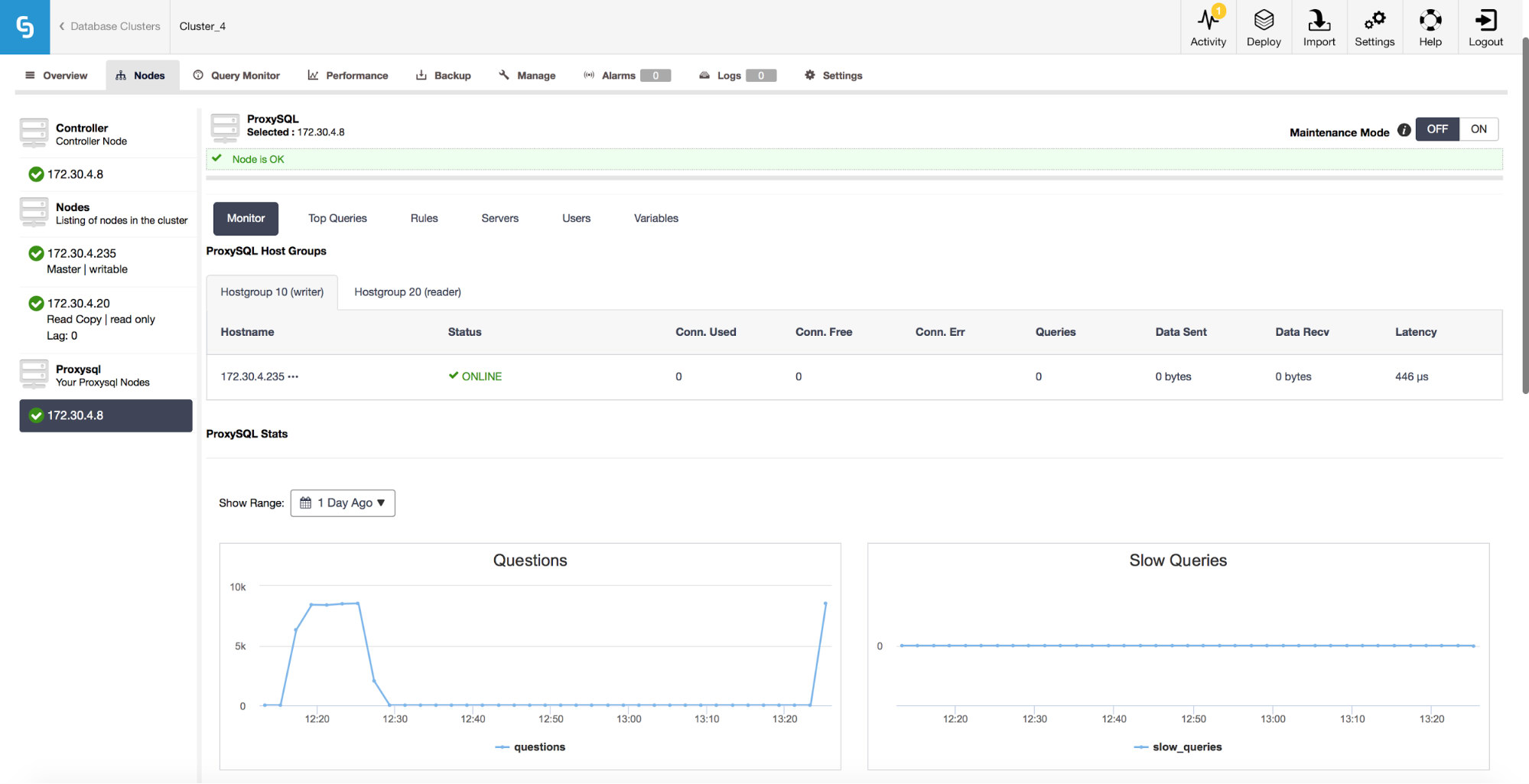Switch to Top Queries sub-tab
This screenshot has width=1529, height=784.
tap(337, 219)
